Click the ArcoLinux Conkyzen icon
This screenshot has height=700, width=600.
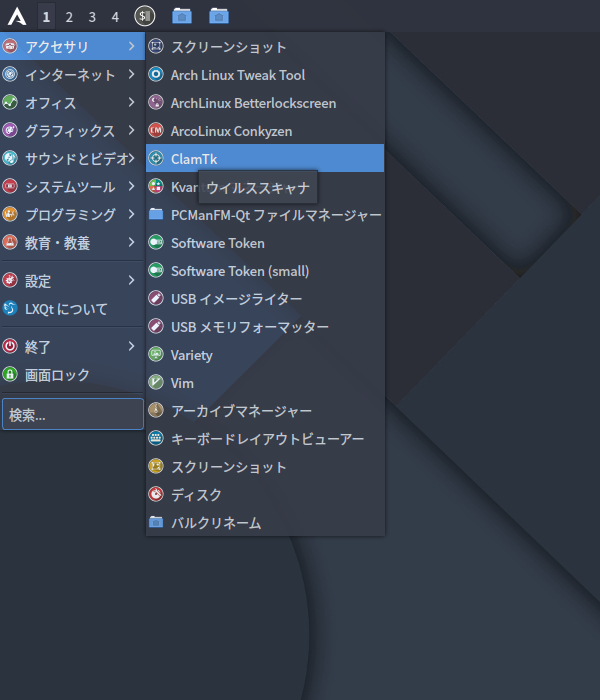click(x=156, y=130)
